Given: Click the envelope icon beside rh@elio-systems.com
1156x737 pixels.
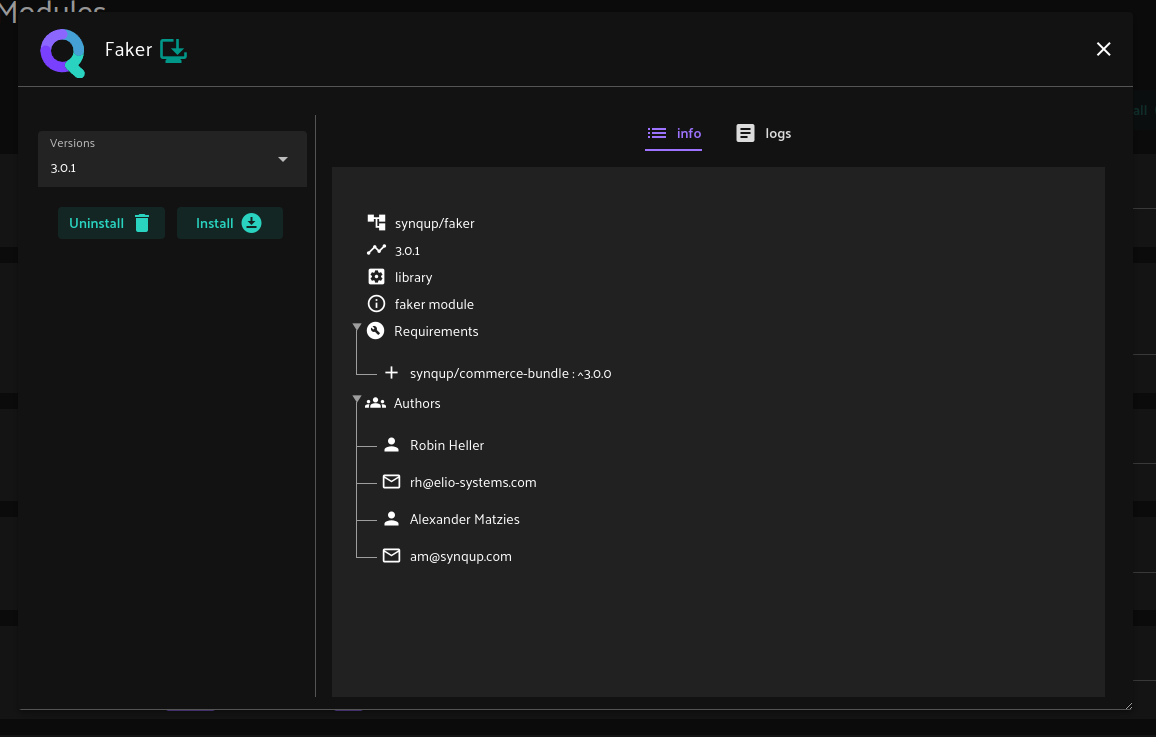Looking at the screenshot, I should pyautogui.click(x=391, y=481).
